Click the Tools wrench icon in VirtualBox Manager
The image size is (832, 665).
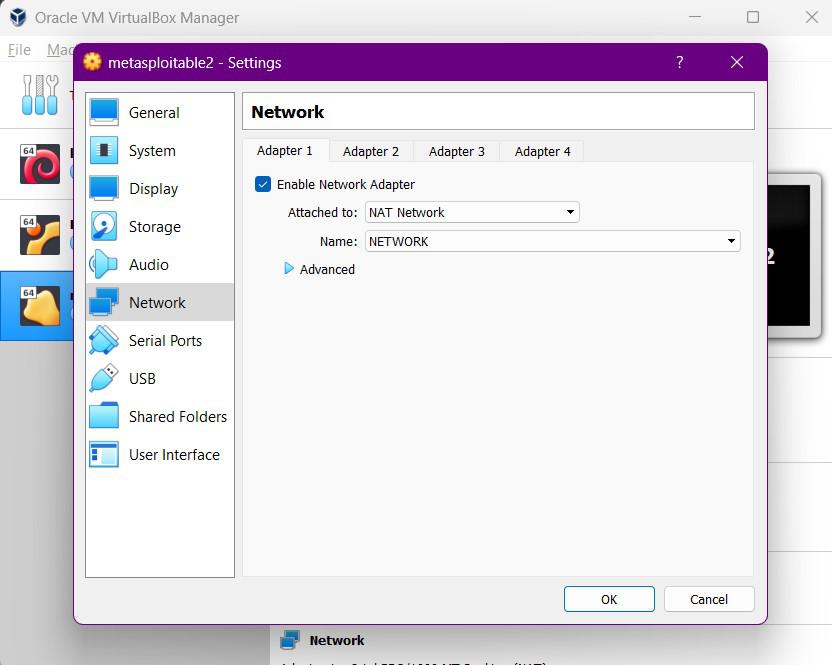tap(40, 94)
